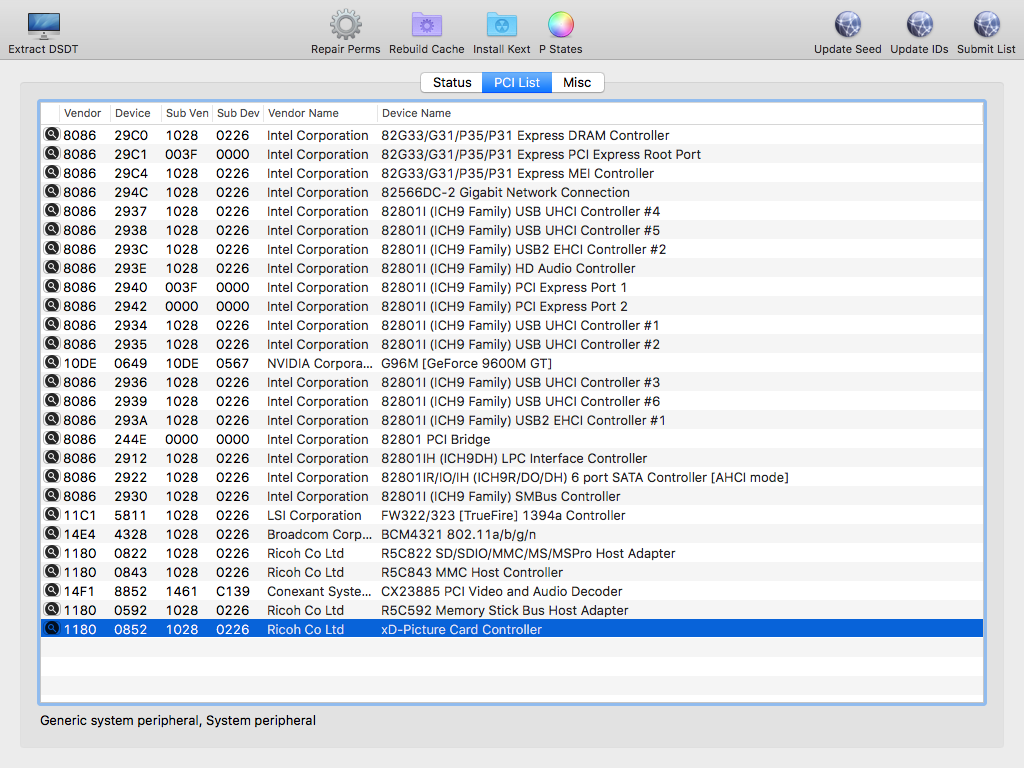The image size is (1024, 768).
Task: Click the Update IDs globe icon
Action: pos(920,25)
